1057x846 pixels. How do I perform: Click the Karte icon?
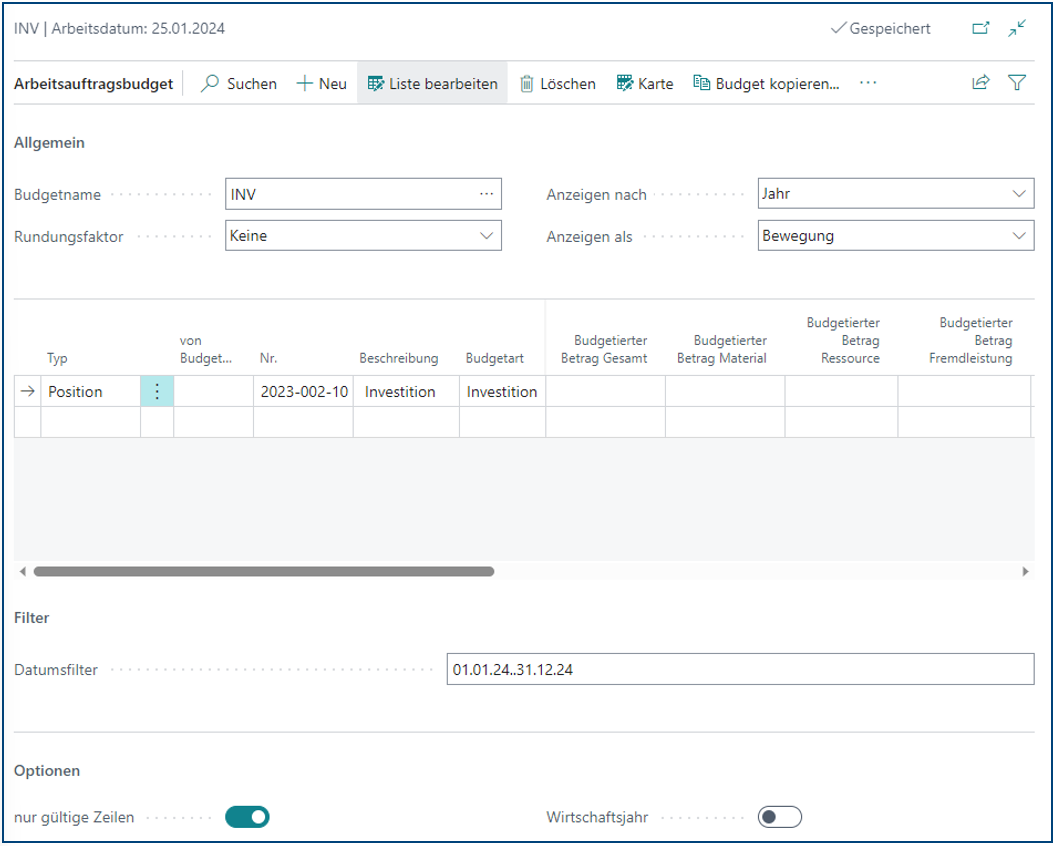pyautogui.click(x=625, y=83)
